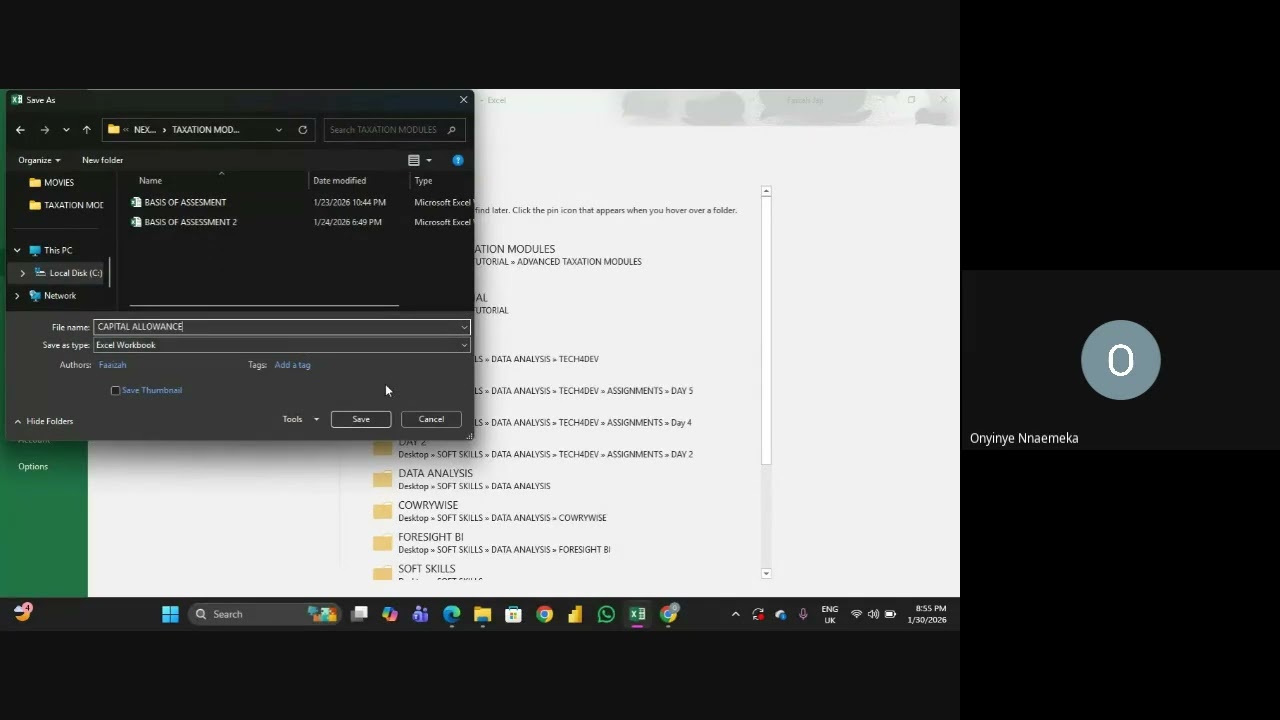Collapse the This PC tree node

[x=17, y=251]
